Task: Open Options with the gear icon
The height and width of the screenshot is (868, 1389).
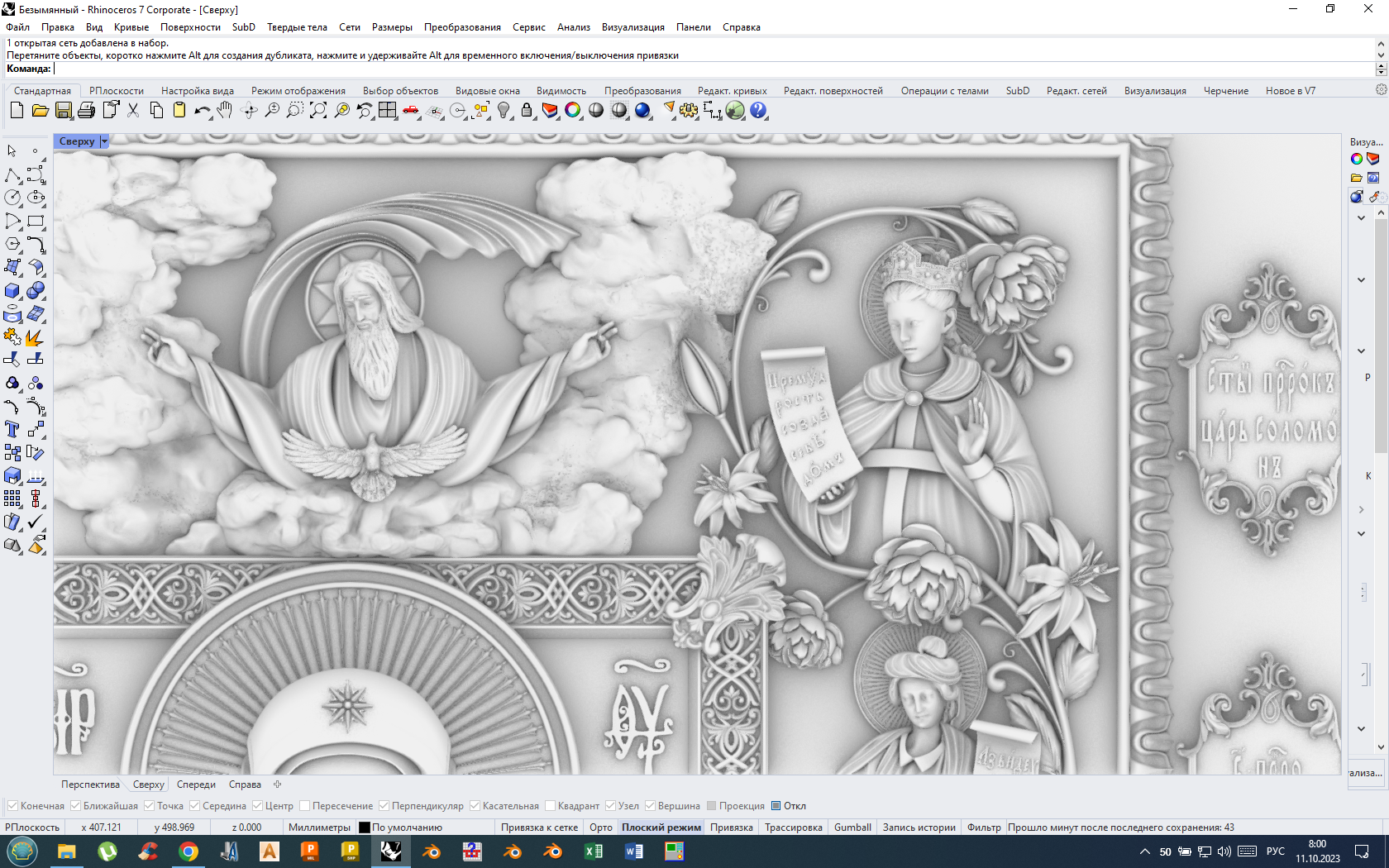Action: (x=689, y=110)
